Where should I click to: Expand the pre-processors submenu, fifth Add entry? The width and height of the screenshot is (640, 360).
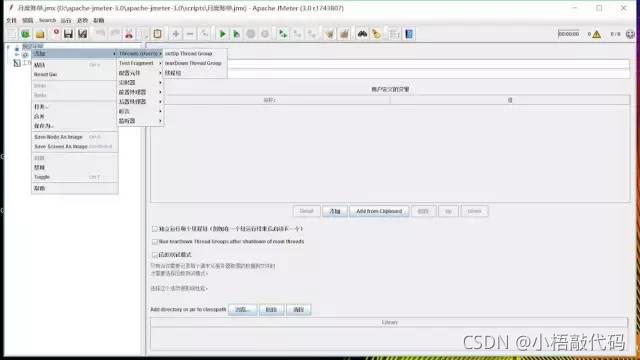(x=140, y=92)
